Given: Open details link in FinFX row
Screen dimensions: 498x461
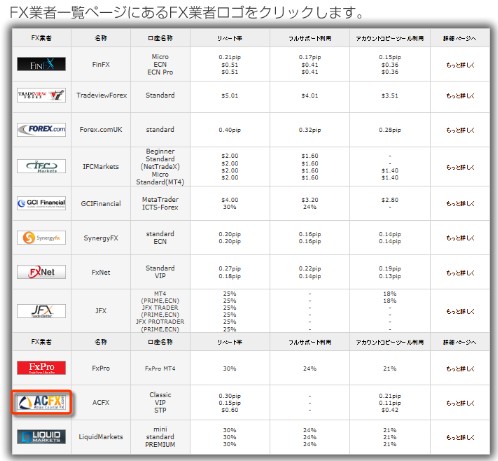Looking at the screenshot, I should point(460,65).
